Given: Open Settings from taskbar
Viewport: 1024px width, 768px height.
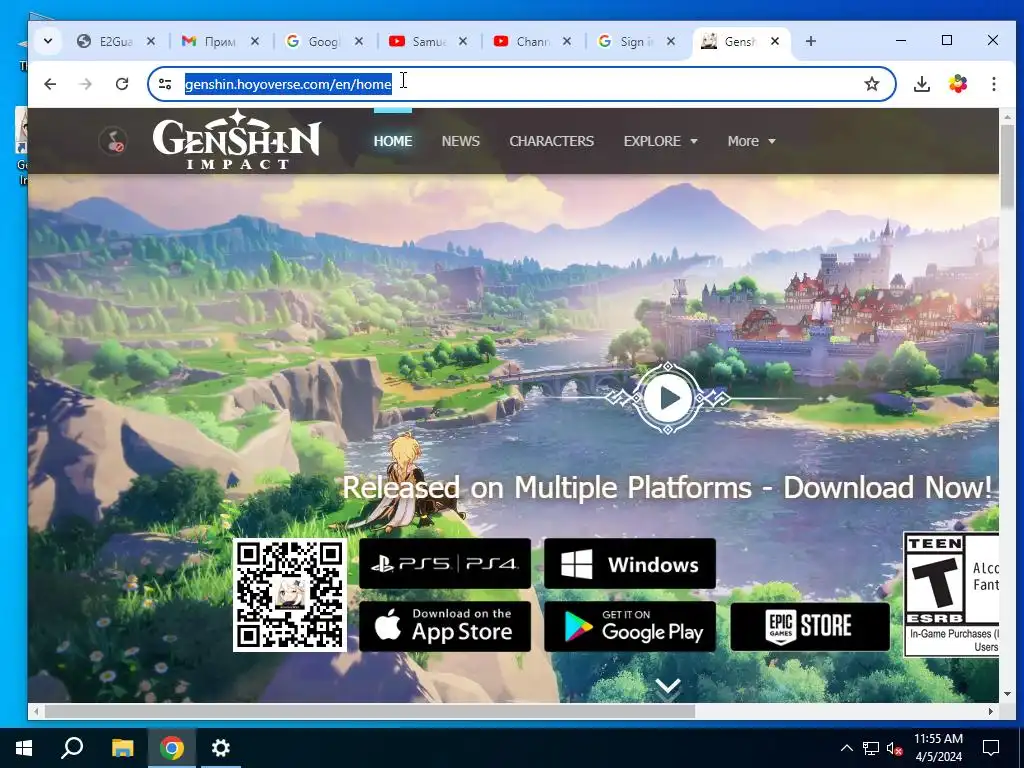Looking at the screenshot, I should [x=221, y=748].
